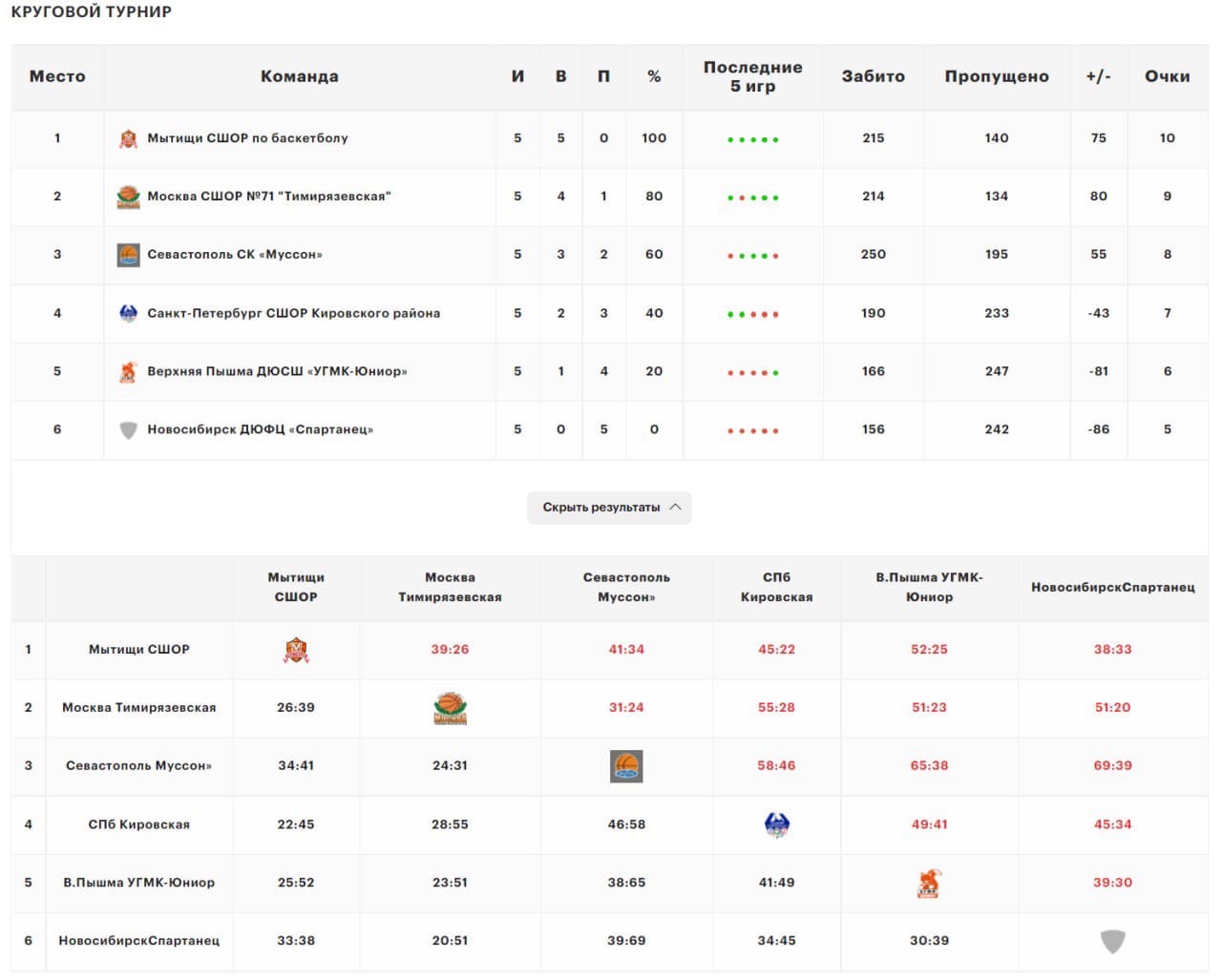The width and height of the screenshot is (1222, 980).
Task: Click score 24:31 in Севастополь Муссон row
Action: pos(450,766)
